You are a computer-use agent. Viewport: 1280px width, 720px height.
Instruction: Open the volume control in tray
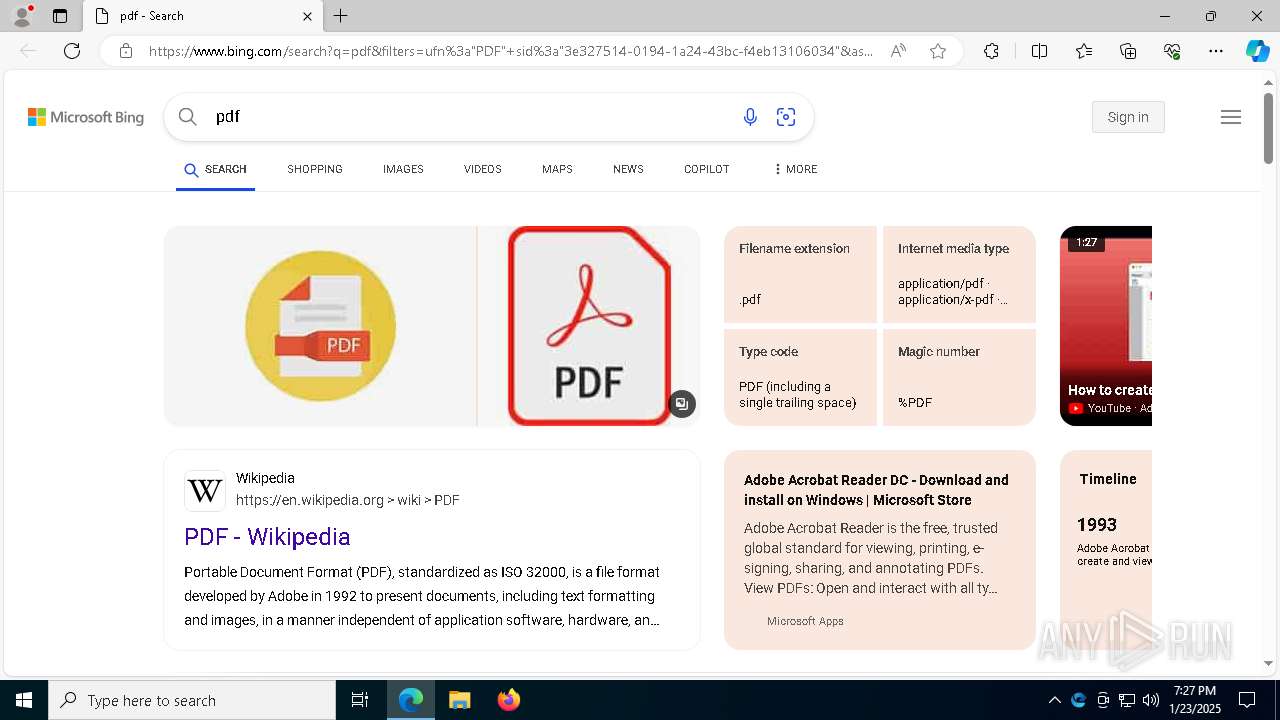click(x=1151, y=700)
